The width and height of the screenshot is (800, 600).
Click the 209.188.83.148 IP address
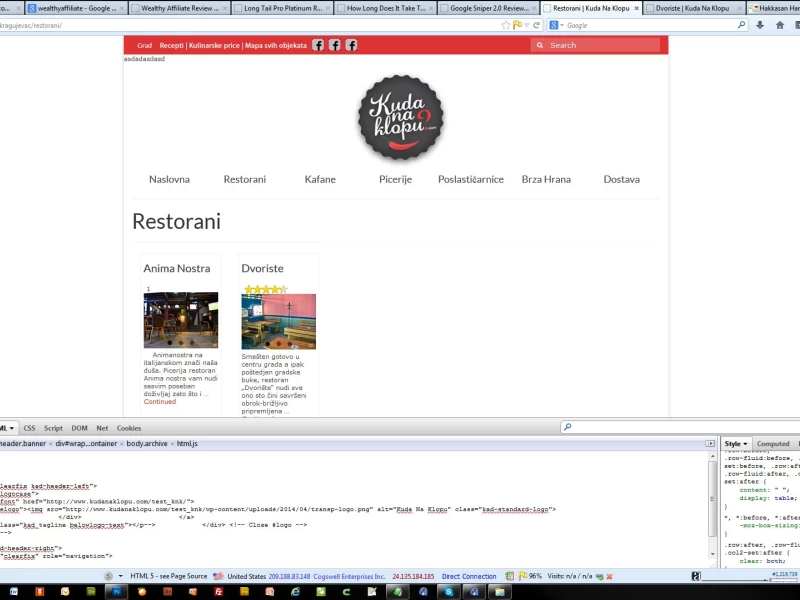(x=289, y=576)
